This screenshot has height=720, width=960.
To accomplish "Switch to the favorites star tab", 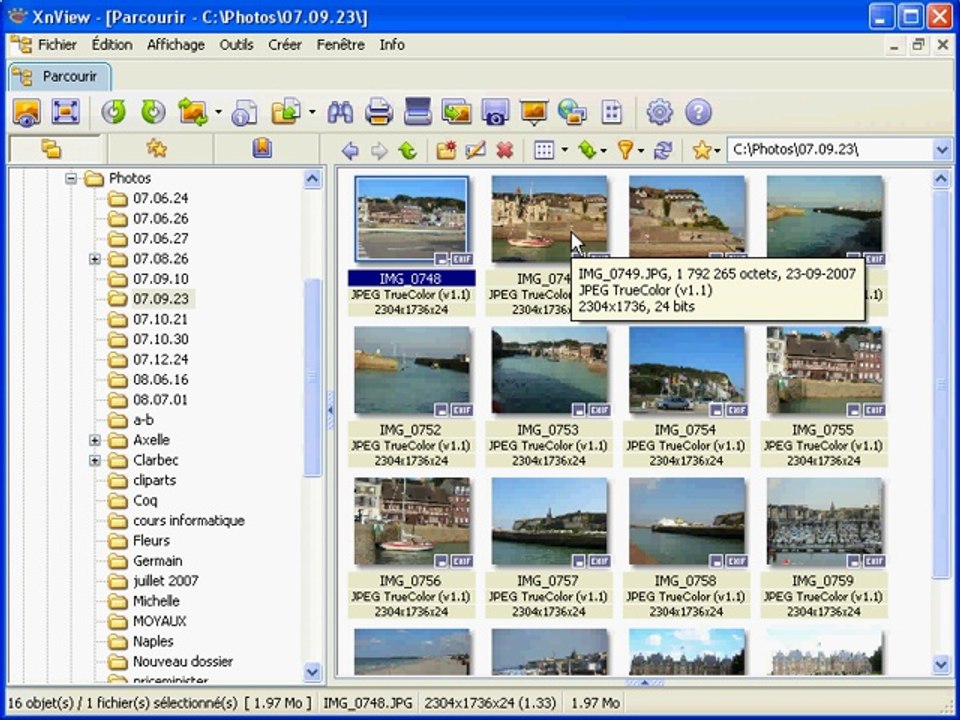I will tap(157, 149).
